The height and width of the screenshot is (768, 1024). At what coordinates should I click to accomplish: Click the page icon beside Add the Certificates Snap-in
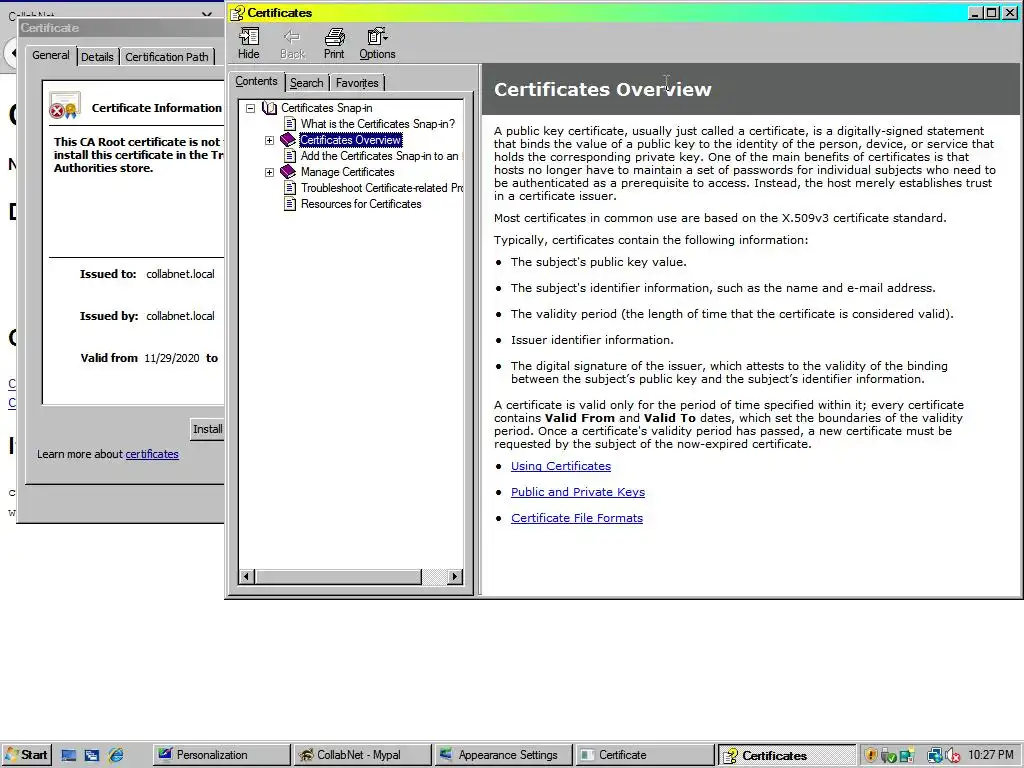[x=290, y=156]
